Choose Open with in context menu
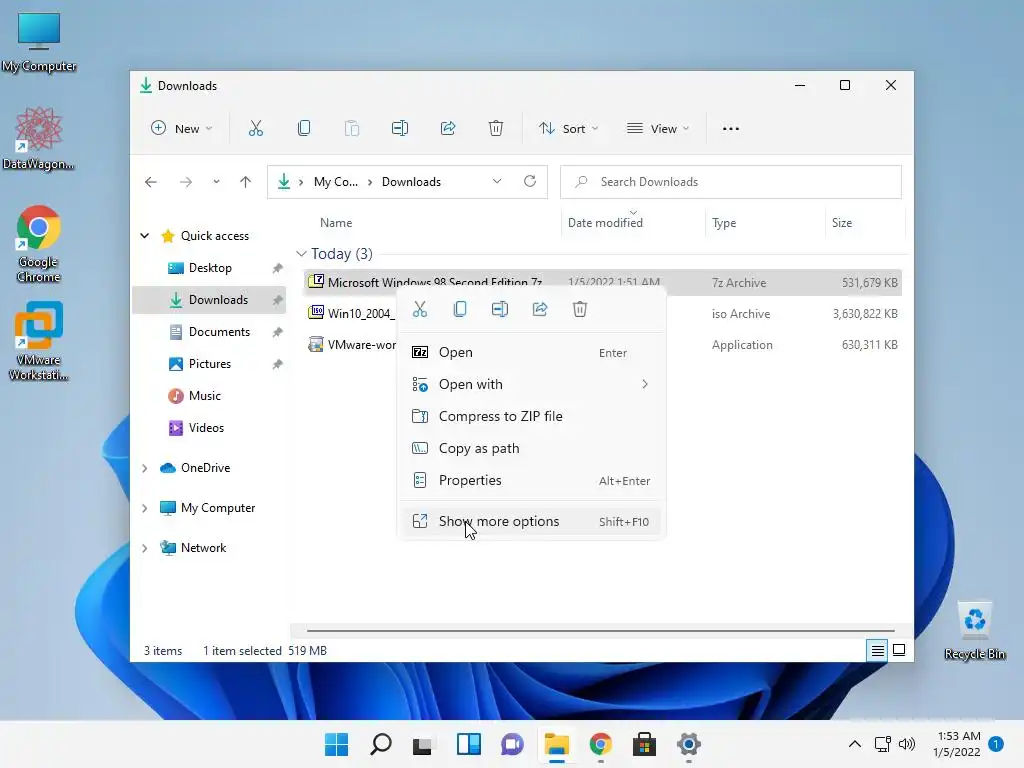The image size is (1024, 768). (x=532, y=385)
